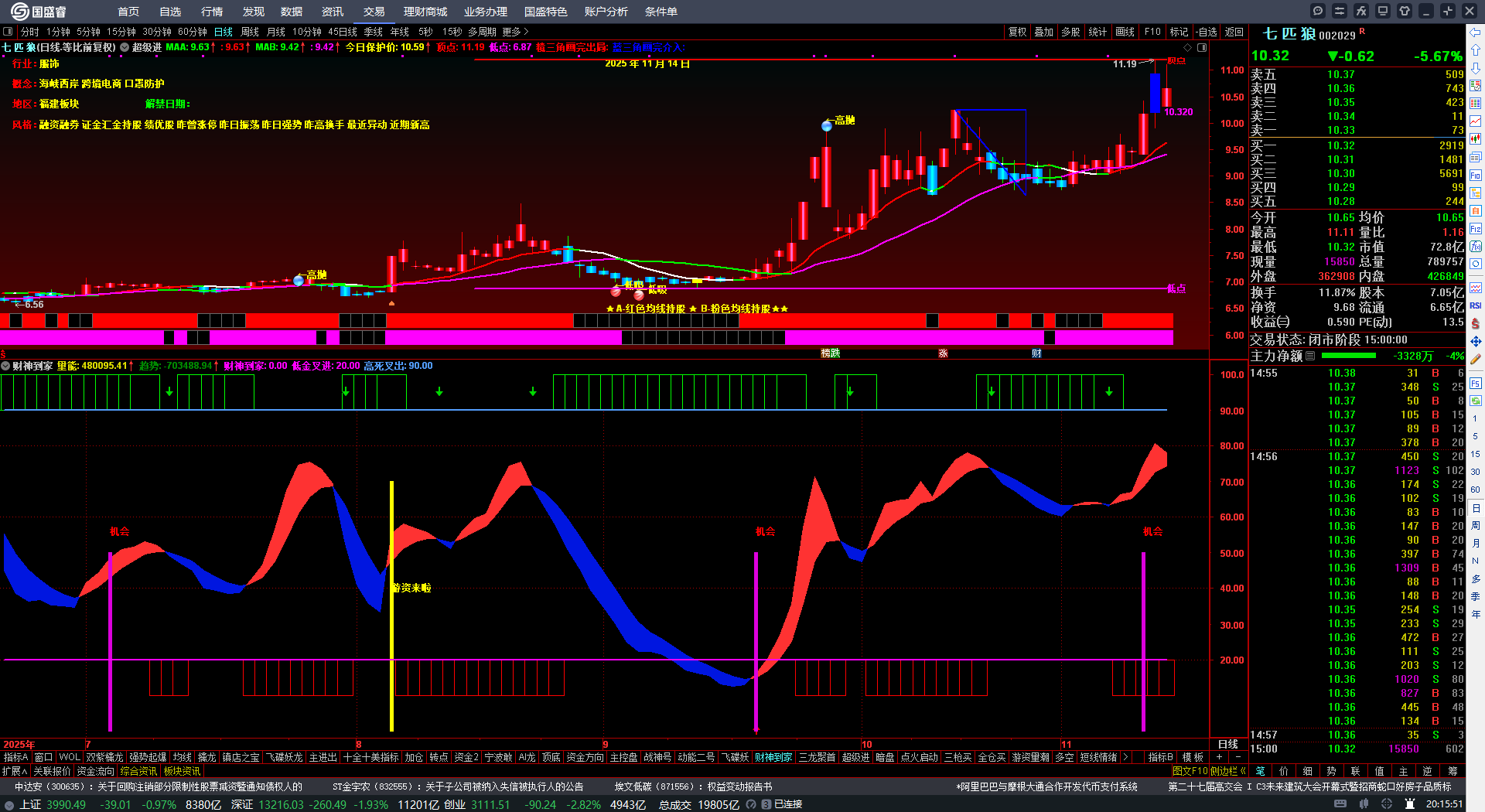This screenshot has width=1485, height=812.
Task: Toggle the 复权 adjustment option
Action: point(1017,32)
